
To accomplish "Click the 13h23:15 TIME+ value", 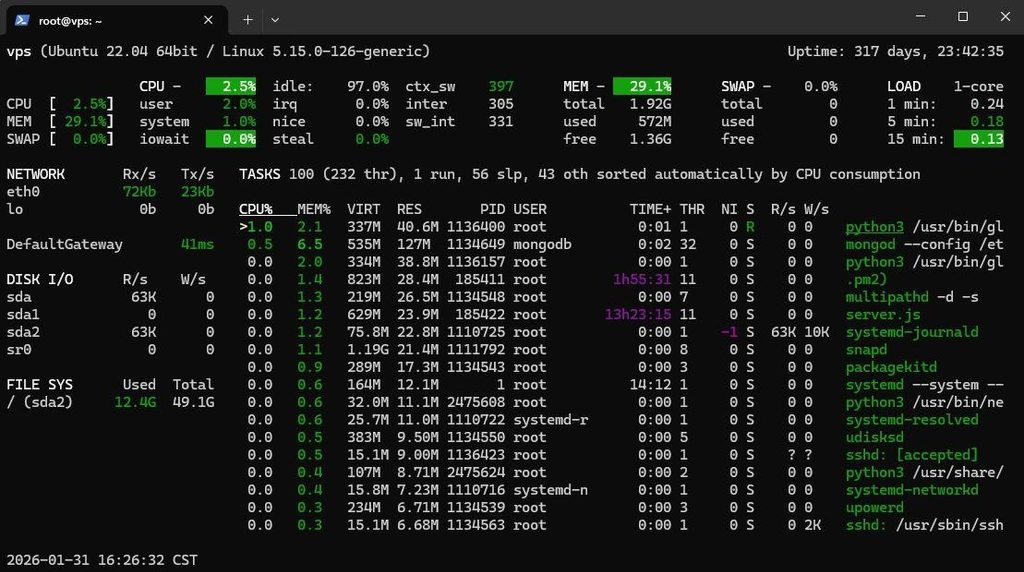I will (638, 315).
